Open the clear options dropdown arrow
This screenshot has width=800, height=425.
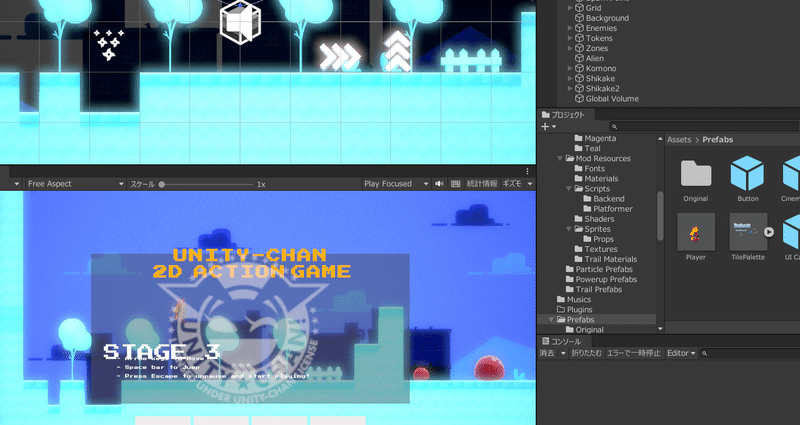(563, 353)
